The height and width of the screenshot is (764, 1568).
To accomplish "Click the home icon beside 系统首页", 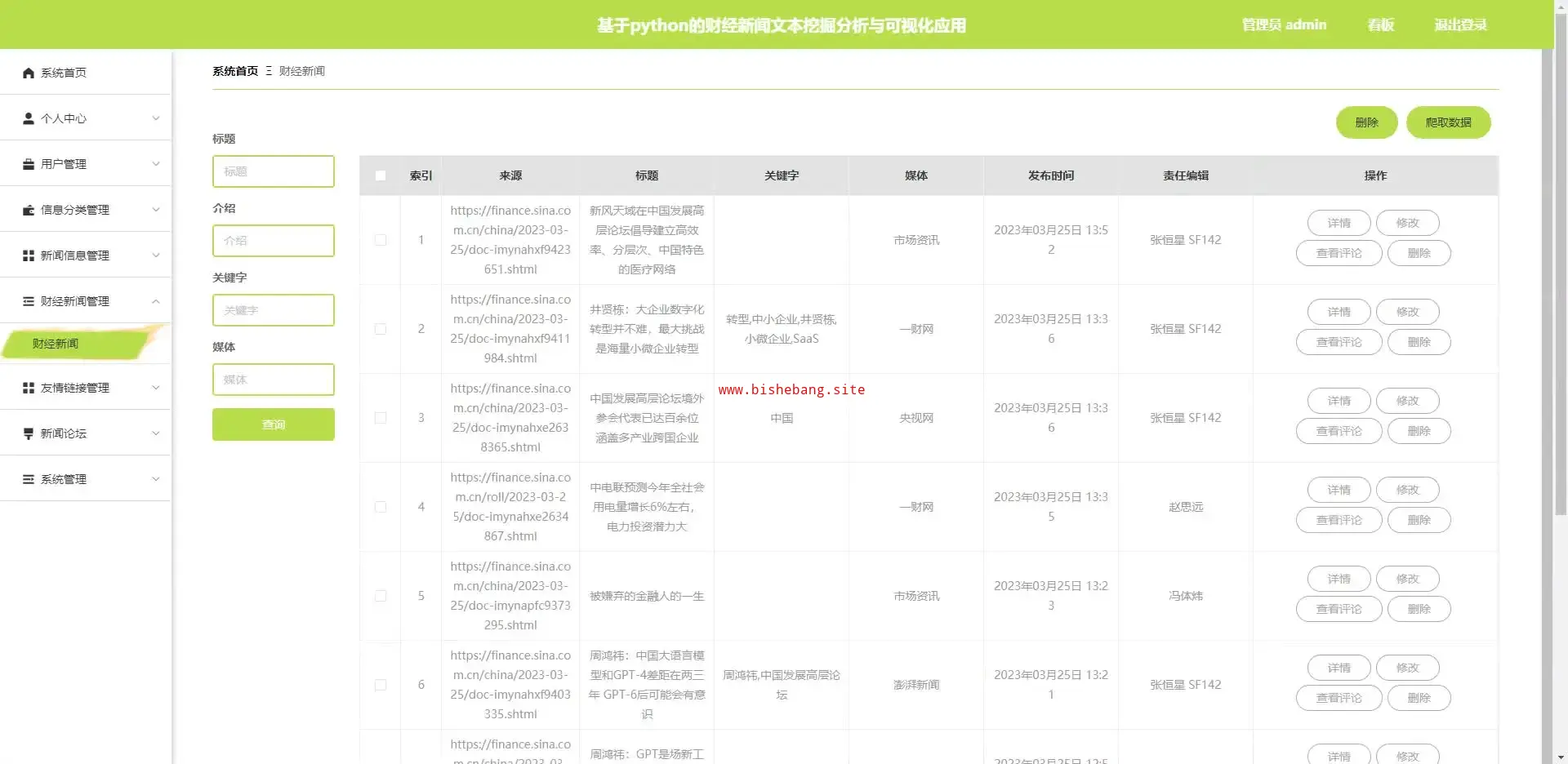I will 29,73.
